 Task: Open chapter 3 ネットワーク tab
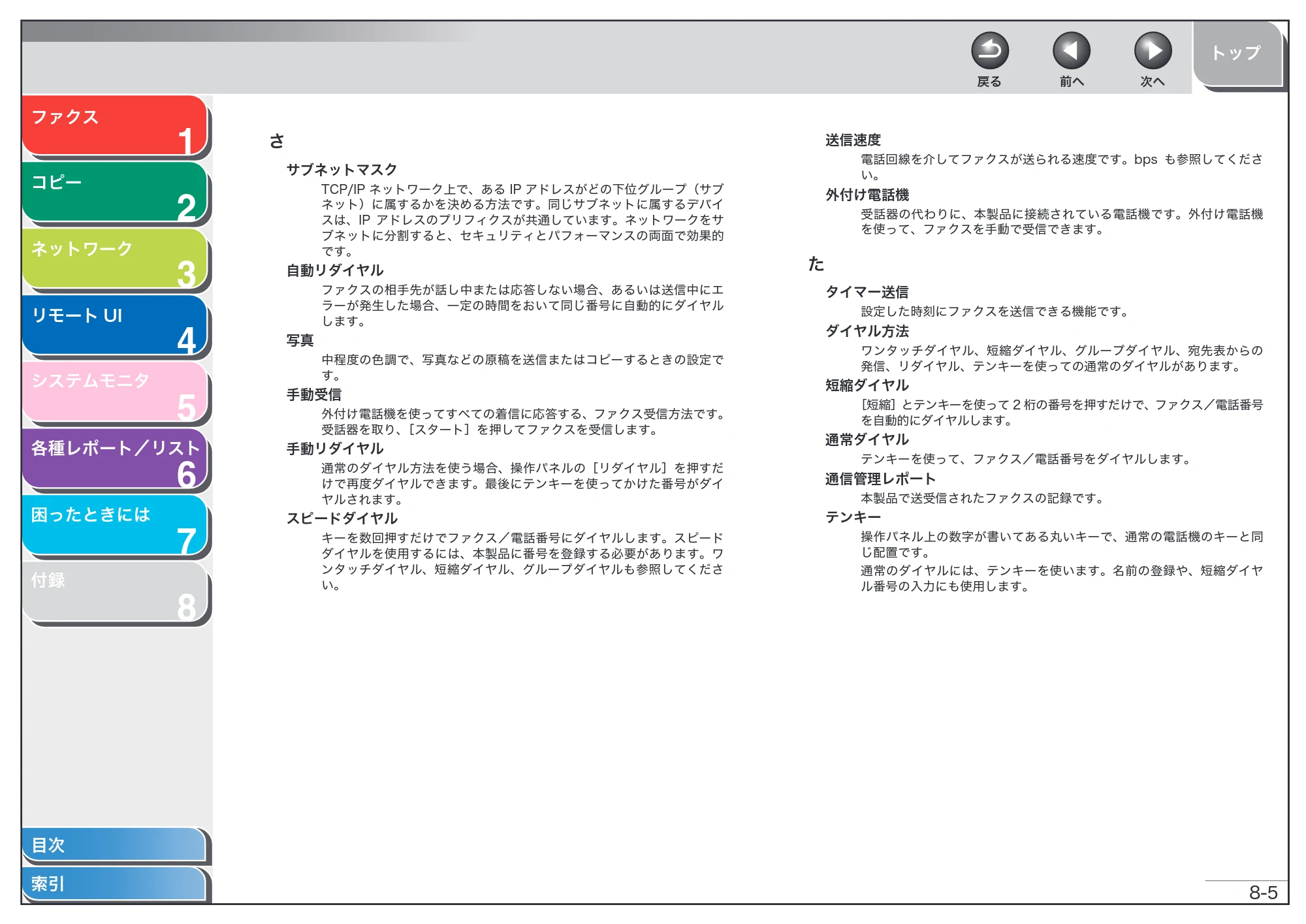(115, 259)
